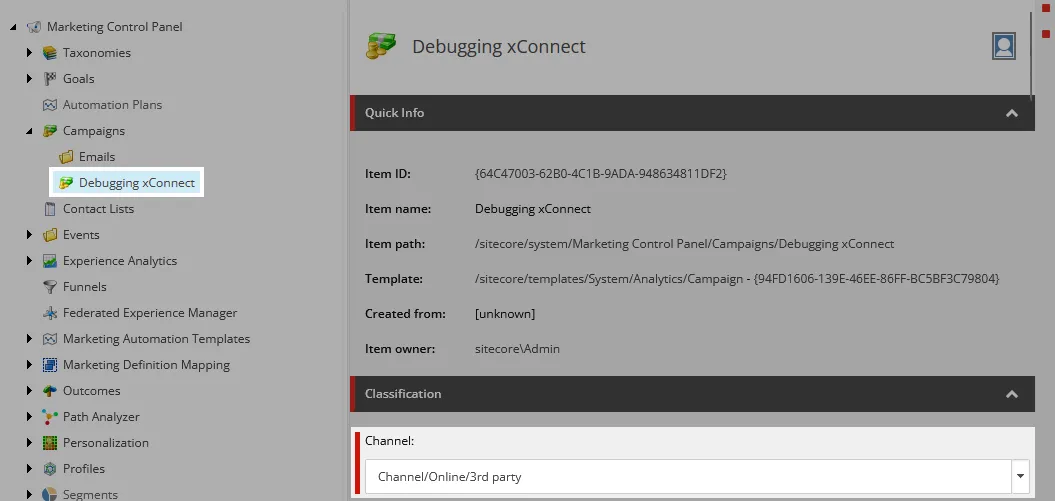Click the Events folder icon
Image resolution: width=1055 pixels, height=501 pixels.
coord(50,235)
